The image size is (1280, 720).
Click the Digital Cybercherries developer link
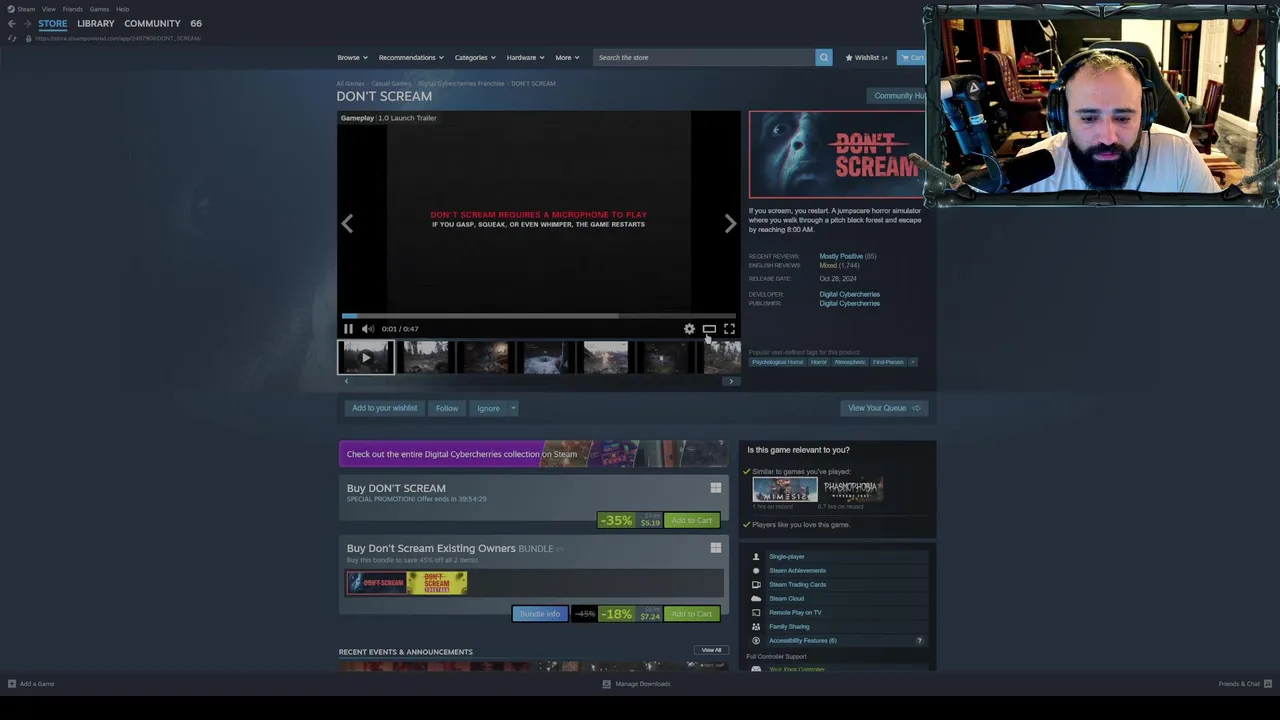click(850, 294)
